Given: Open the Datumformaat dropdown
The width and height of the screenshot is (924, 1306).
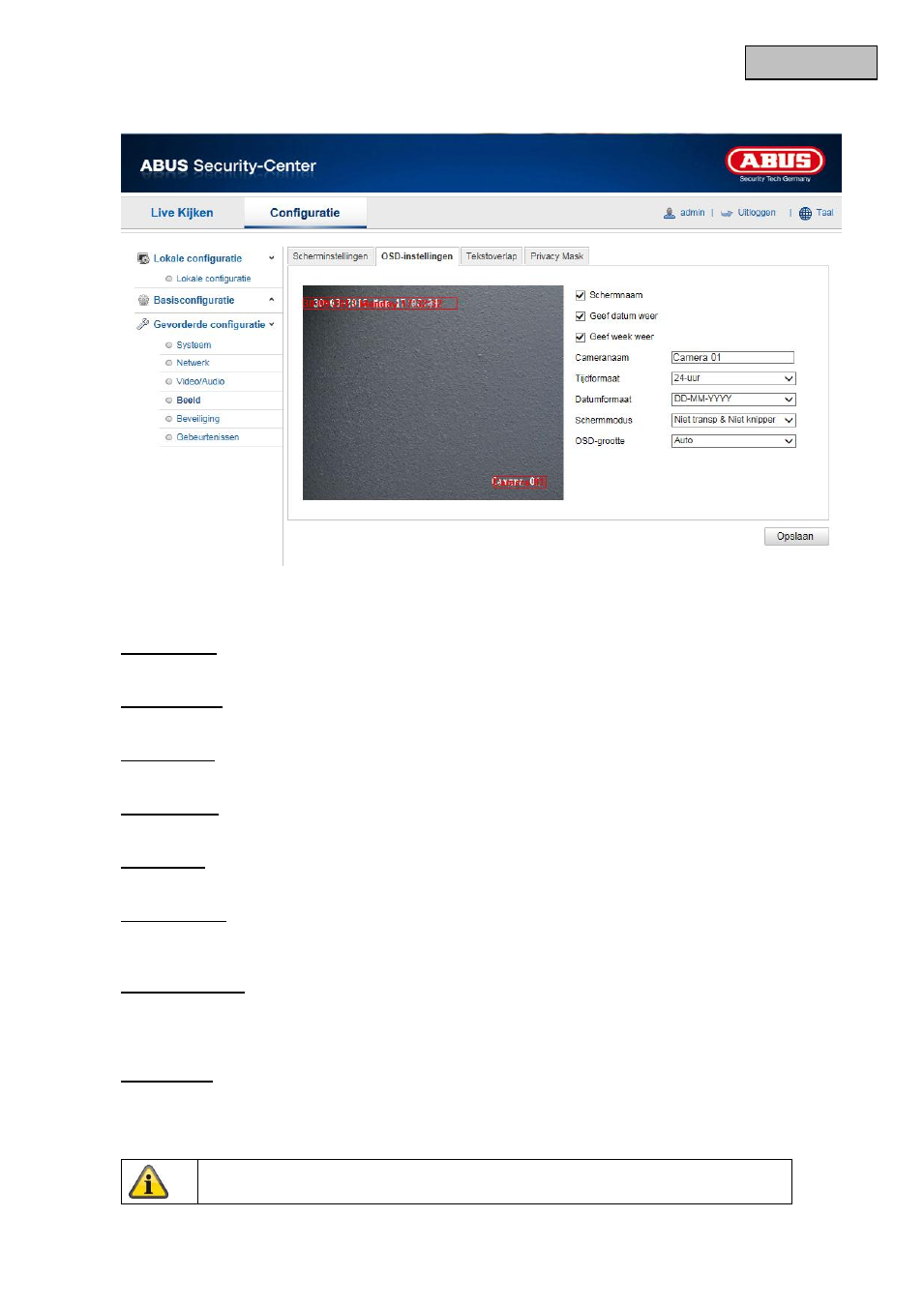Looking at the screenshot, I should (733, 399).
